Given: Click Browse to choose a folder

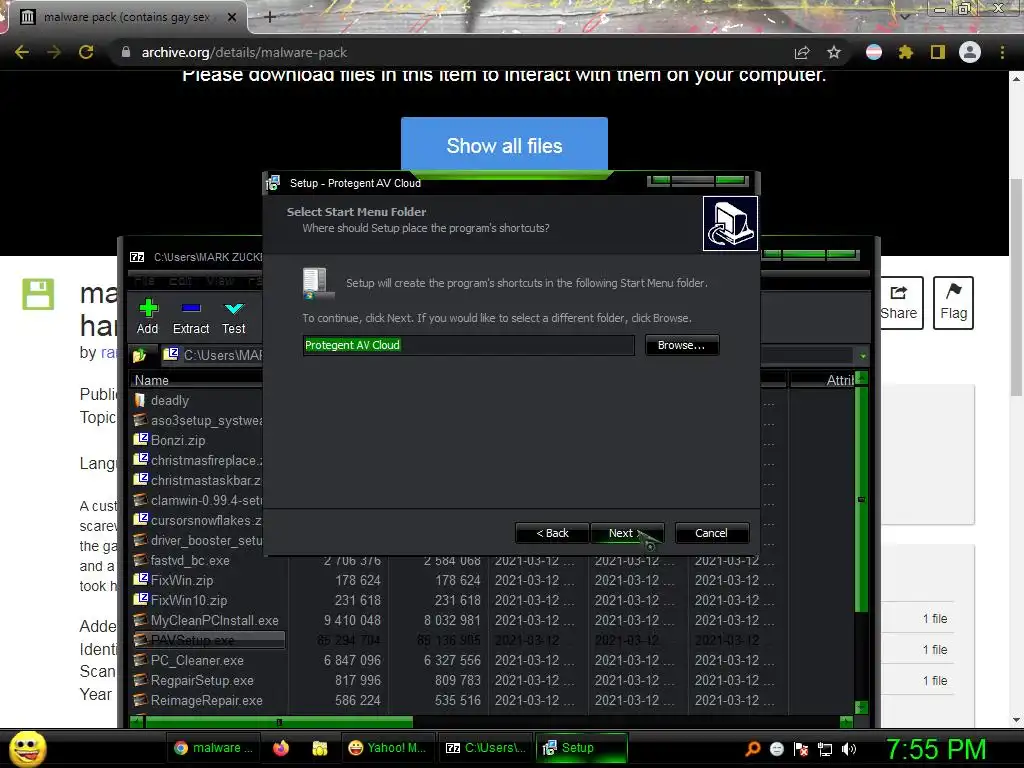Looking at the screenshot, I should 682,345.
